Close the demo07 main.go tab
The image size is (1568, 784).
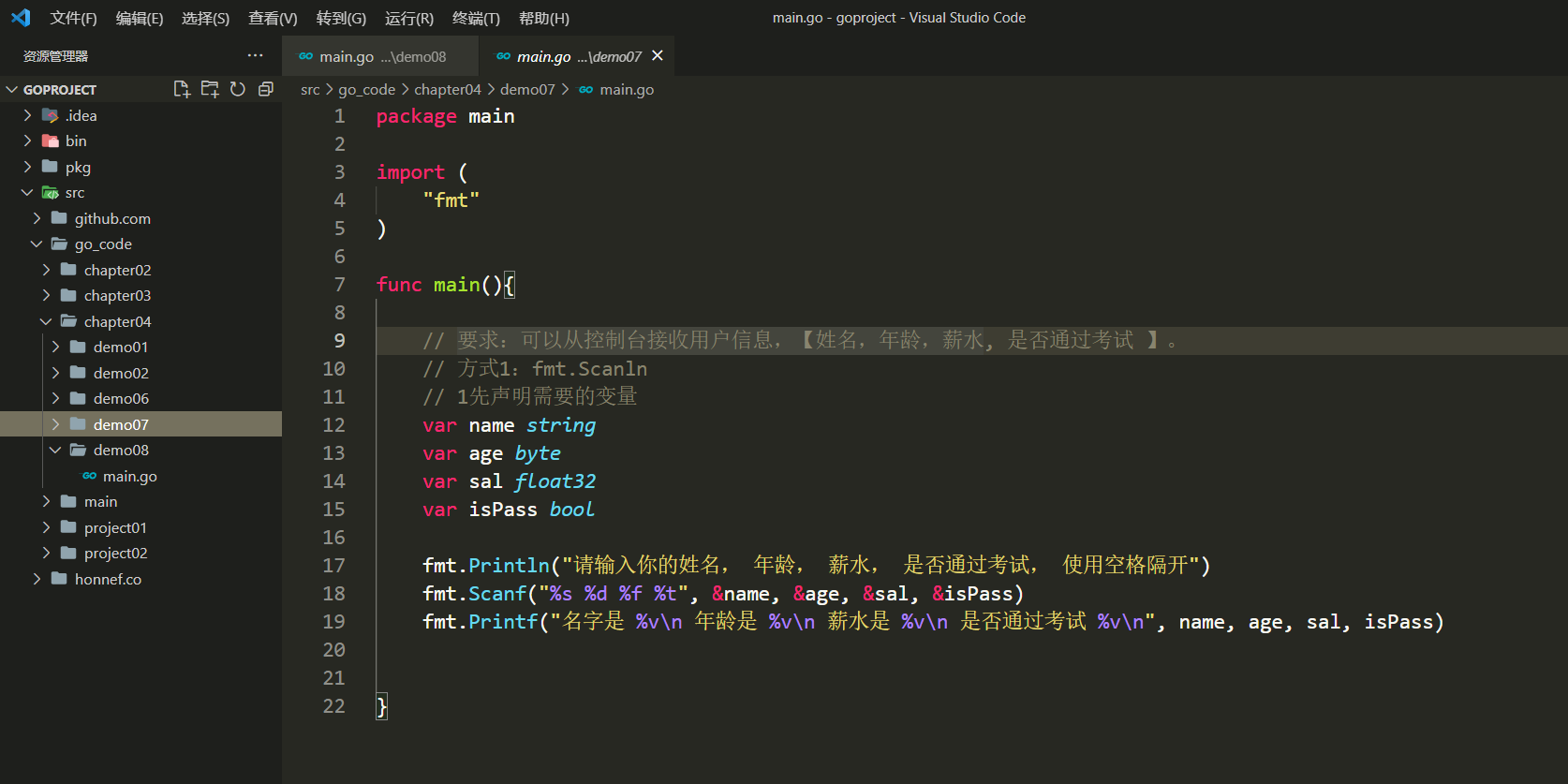(658, 56)
